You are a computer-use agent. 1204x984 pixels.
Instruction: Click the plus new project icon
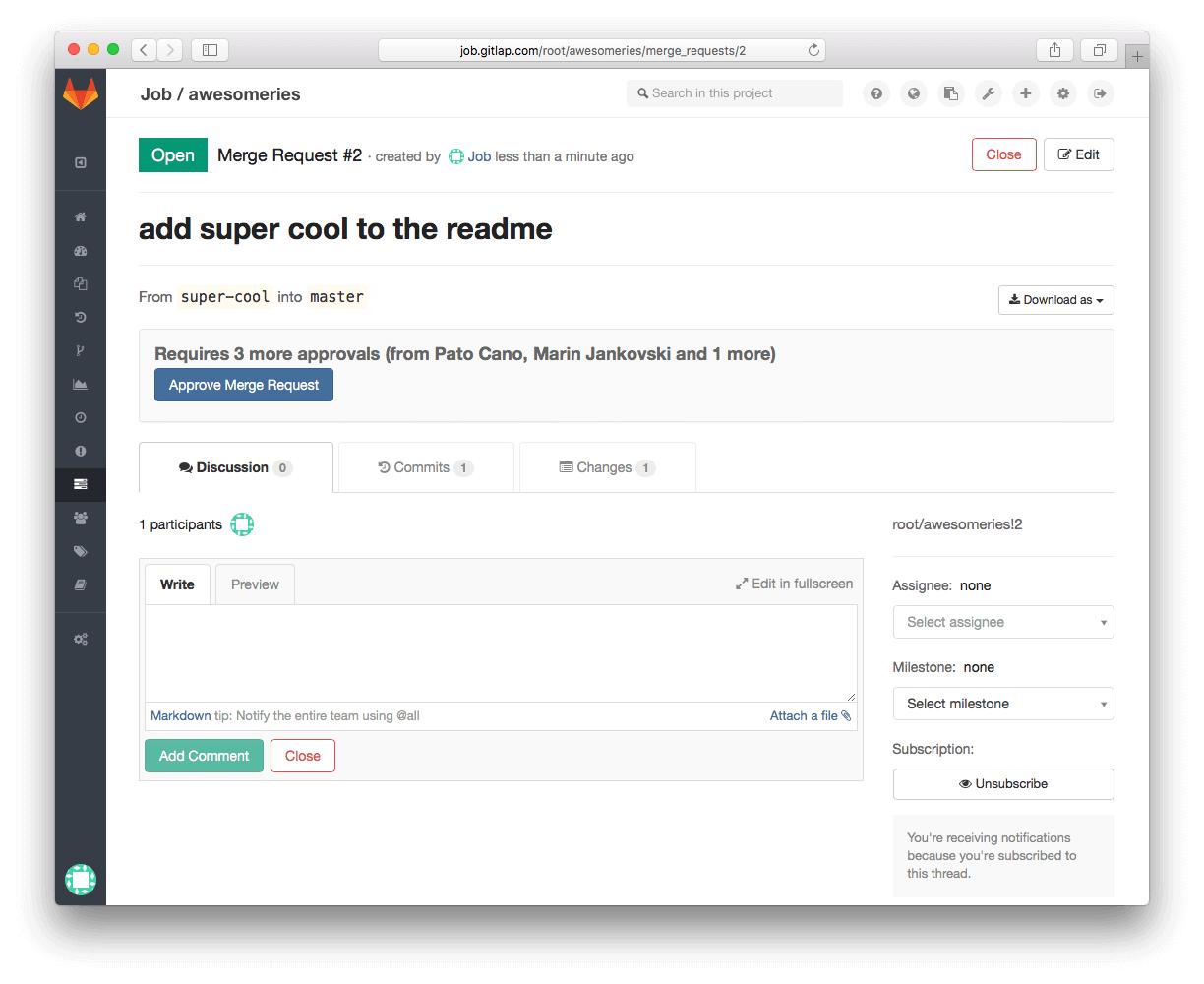click(1026, 93)
